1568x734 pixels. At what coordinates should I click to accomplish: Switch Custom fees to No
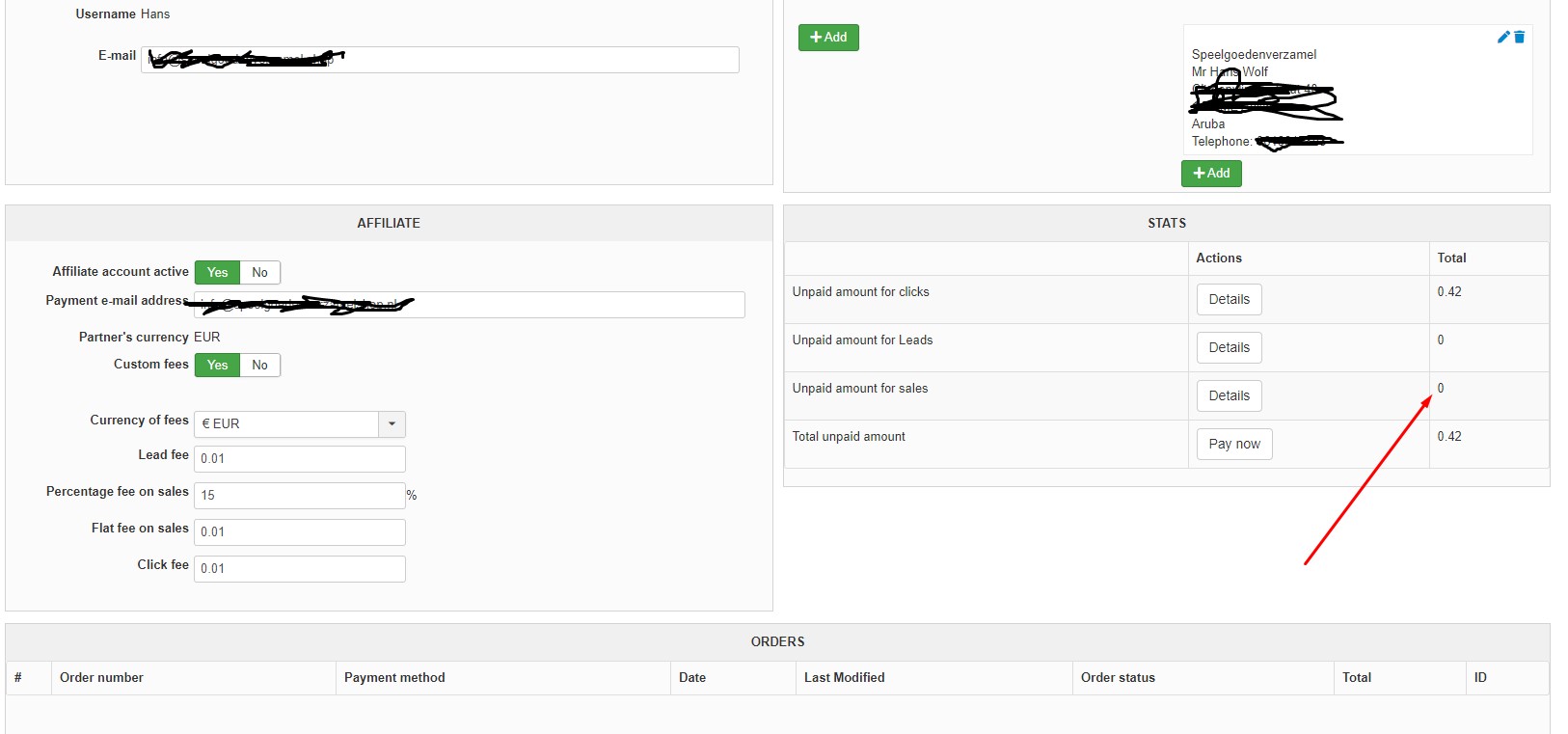pyautogui.click(x=259, y=366)
